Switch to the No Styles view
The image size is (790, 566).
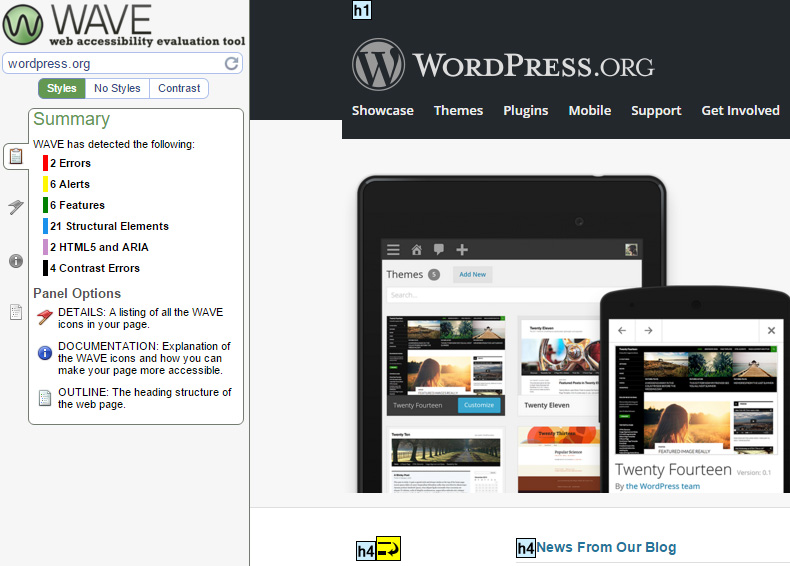117,88
